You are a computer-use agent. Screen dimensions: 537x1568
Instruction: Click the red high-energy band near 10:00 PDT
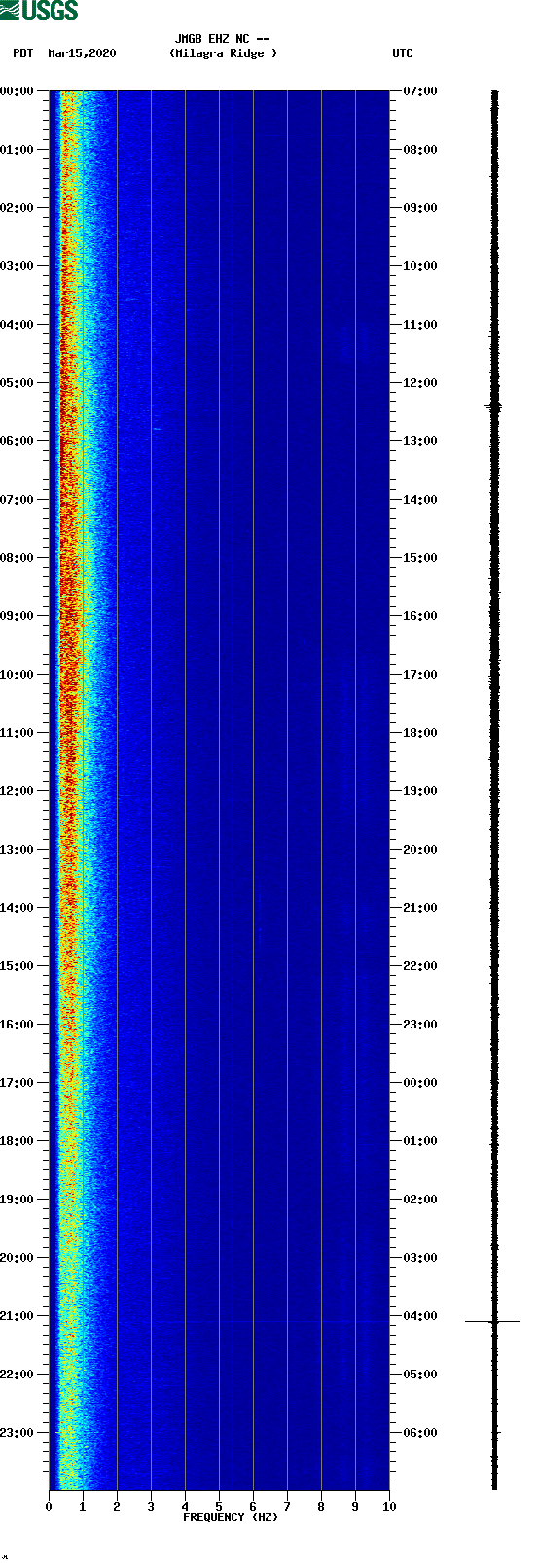[68, 675]
